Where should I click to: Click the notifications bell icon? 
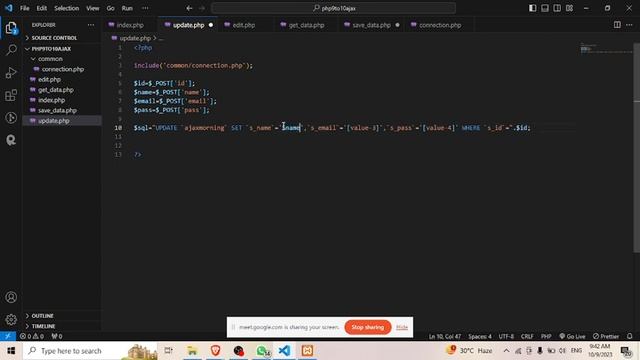point(629,336)
